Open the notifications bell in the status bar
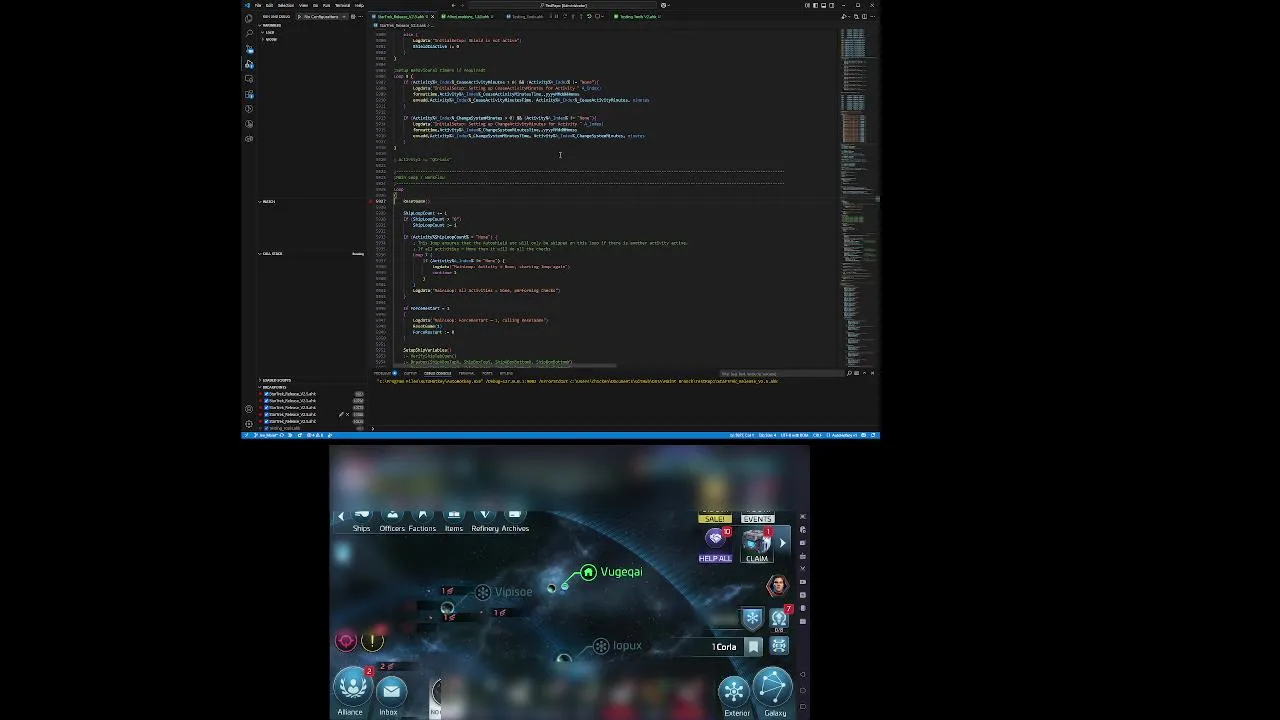The height and width of the screenshot is (720, 1280). point(873,435)
